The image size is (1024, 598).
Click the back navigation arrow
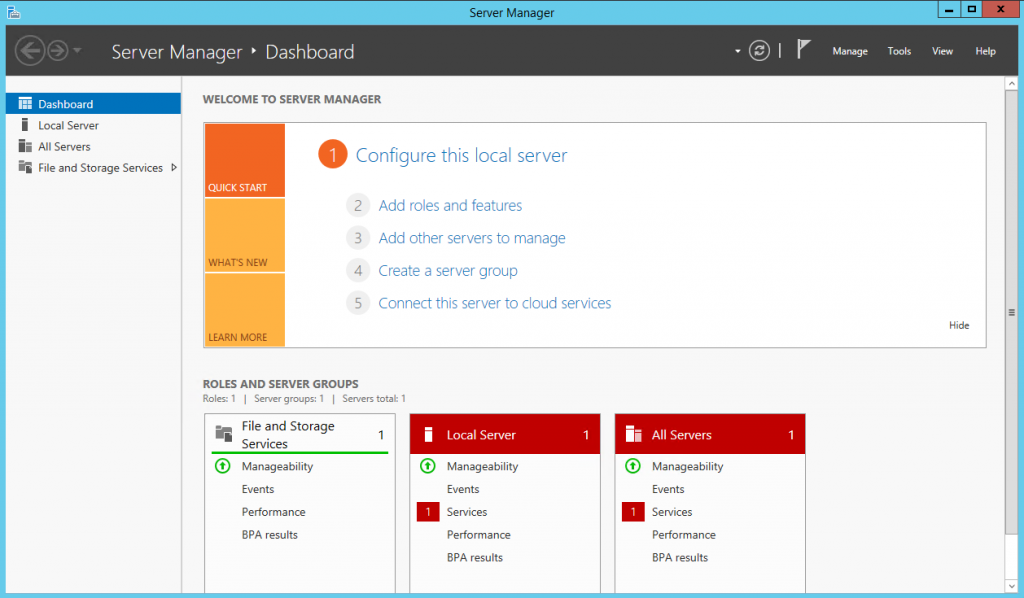[x=30, y=50]
